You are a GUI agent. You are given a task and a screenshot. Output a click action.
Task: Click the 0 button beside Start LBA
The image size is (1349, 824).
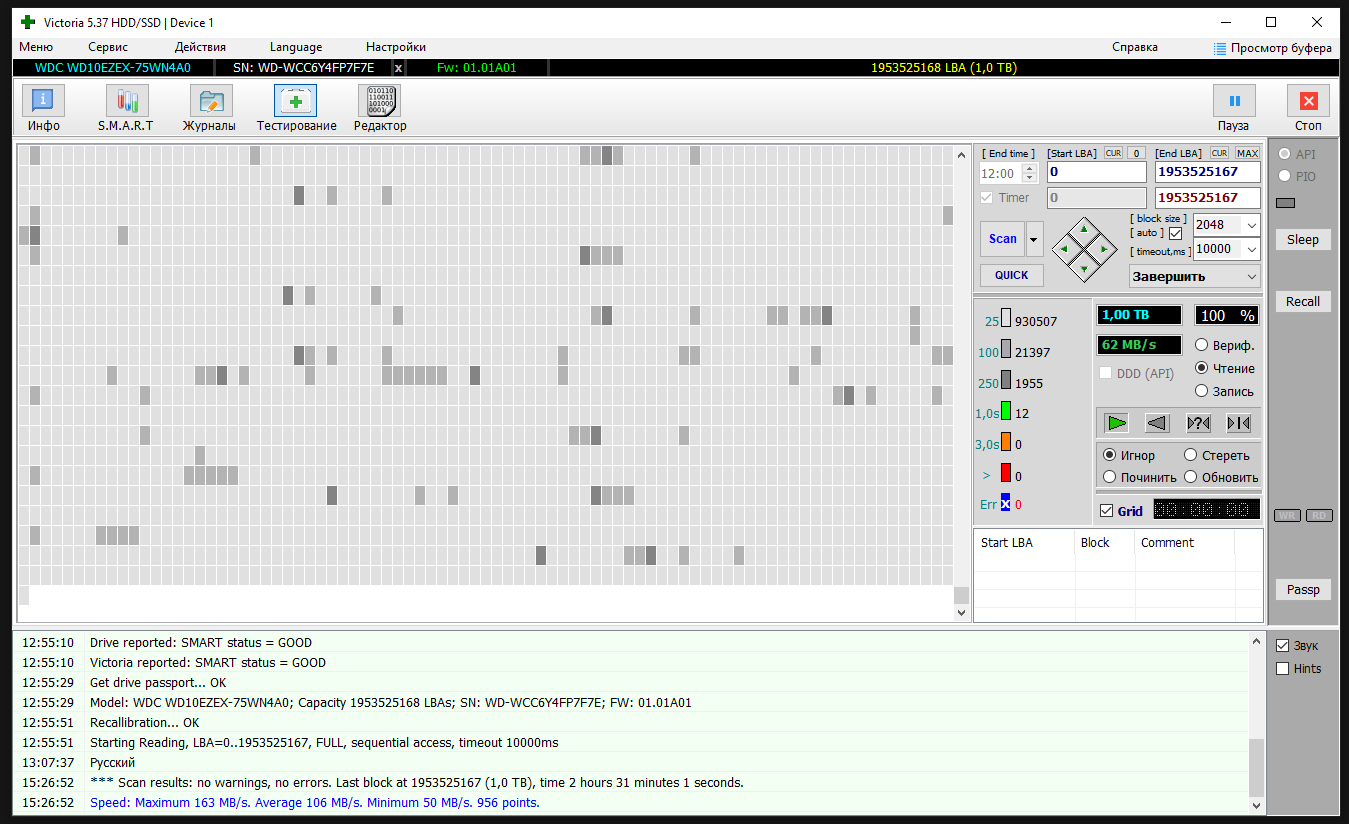[1136, 154]
